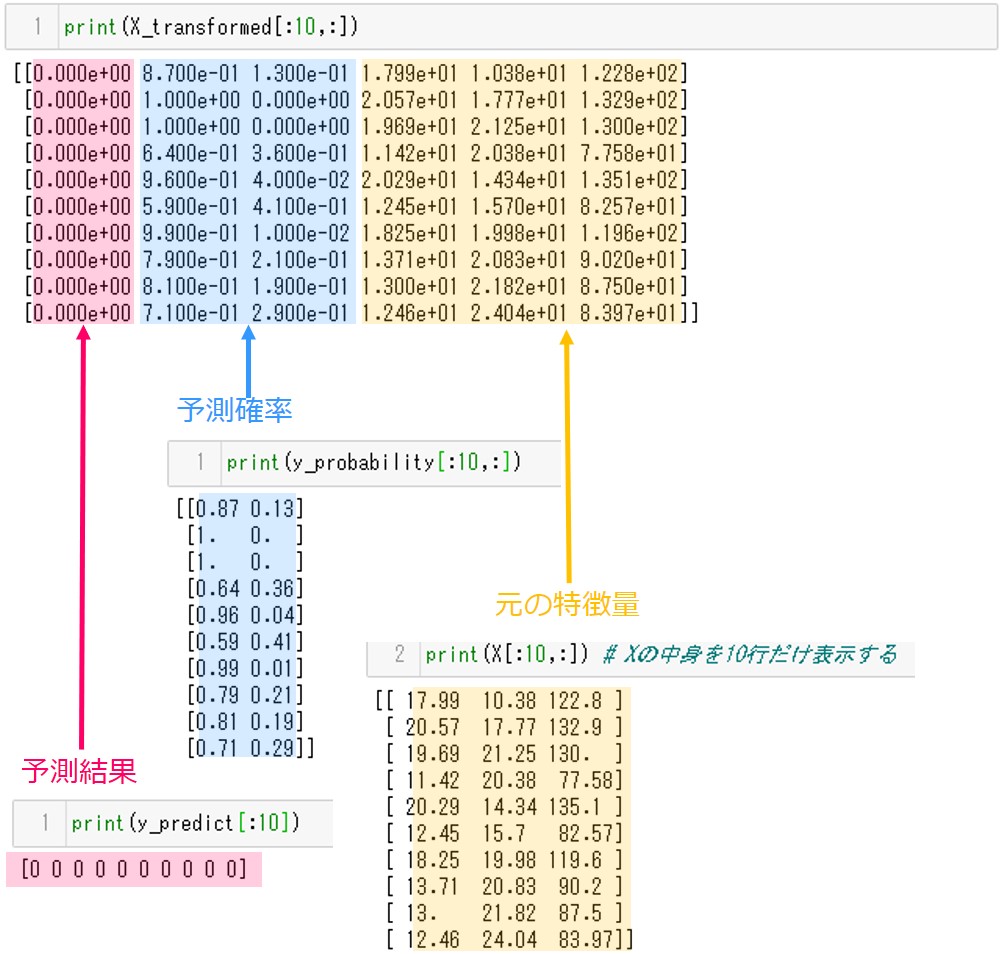Click the print(y_probability[:10,:]) code cell
Image resolution: width=1000 pixels, height=954 pixels.
[x=374, y=462]
